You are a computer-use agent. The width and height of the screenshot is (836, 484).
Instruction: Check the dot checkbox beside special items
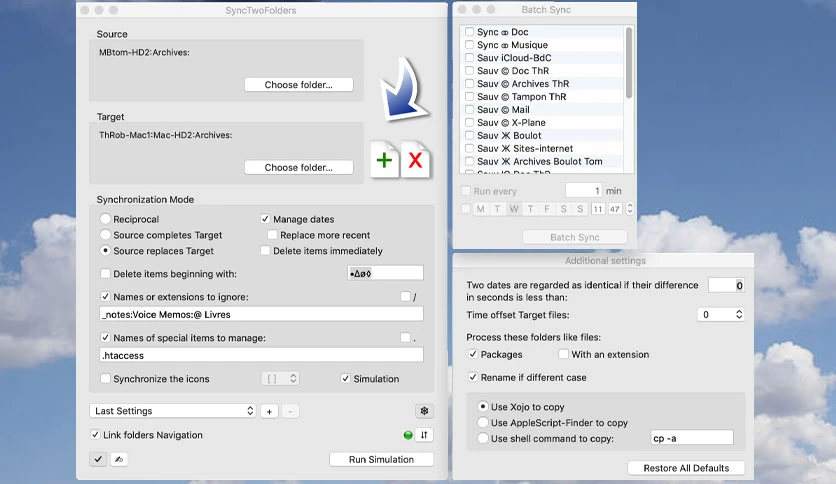click(405, 337)
